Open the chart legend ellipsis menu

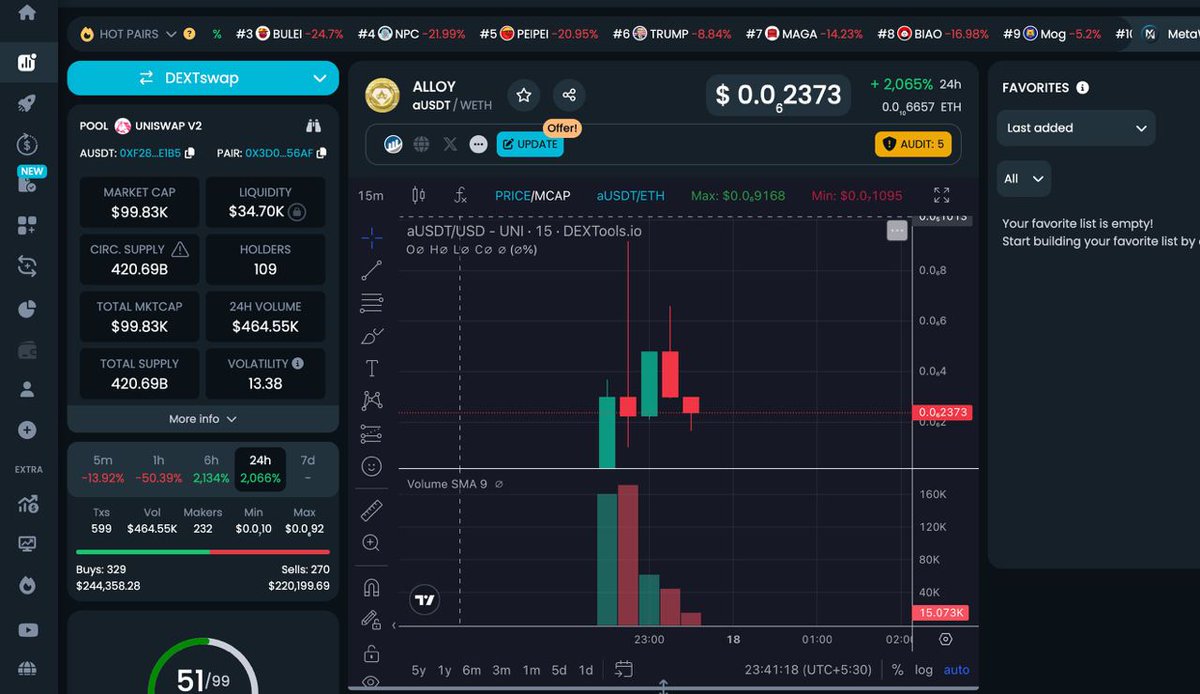897,231
